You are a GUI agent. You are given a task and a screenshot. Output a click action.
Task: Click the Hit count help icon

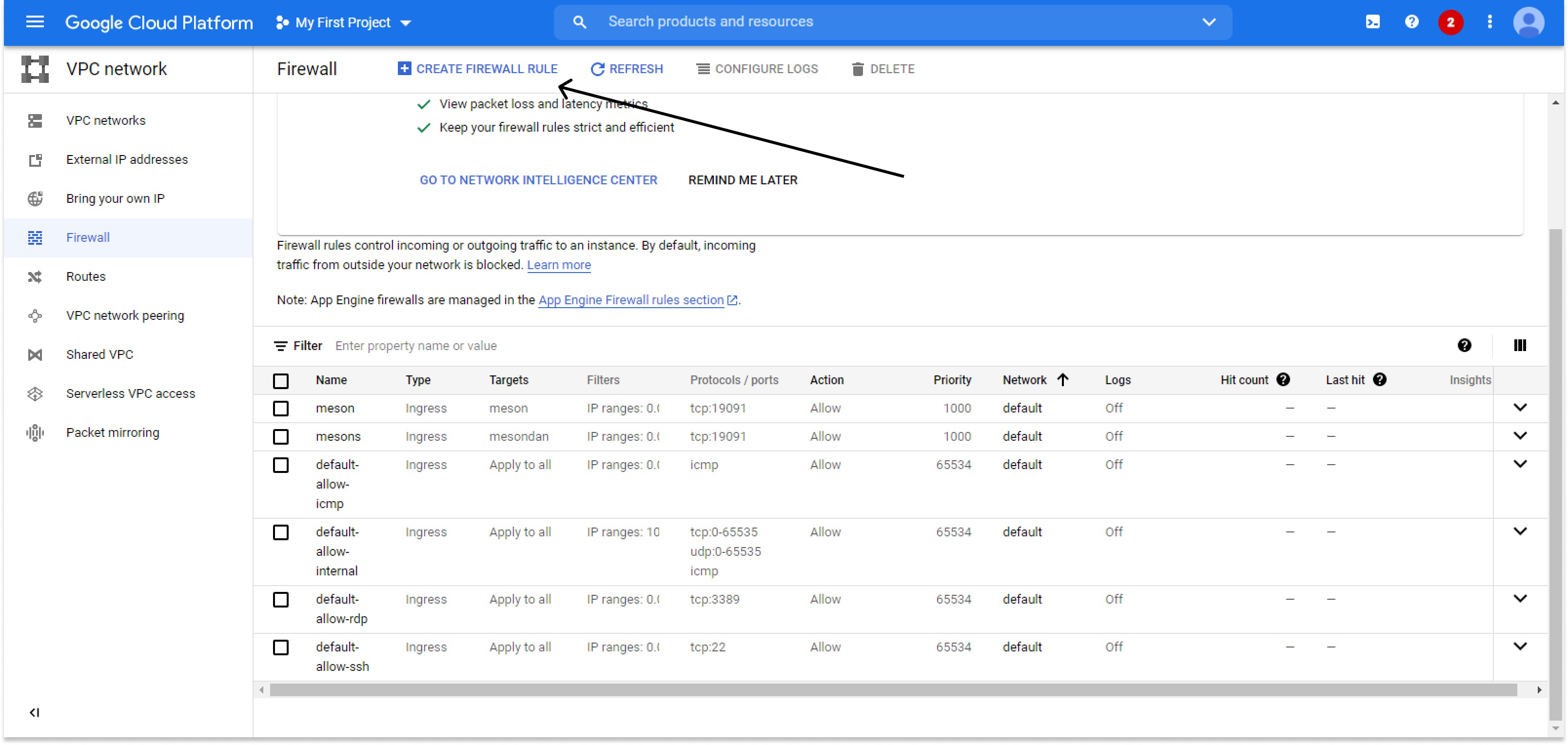1283,380
